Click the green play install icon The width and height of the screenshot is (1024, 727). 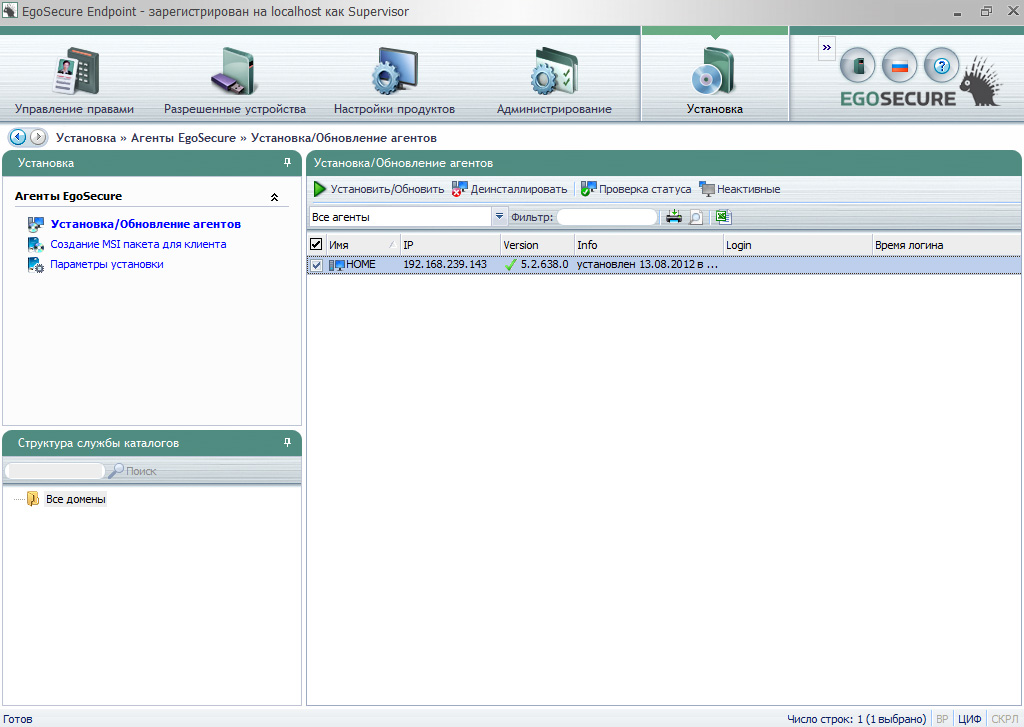click(319, 189)
